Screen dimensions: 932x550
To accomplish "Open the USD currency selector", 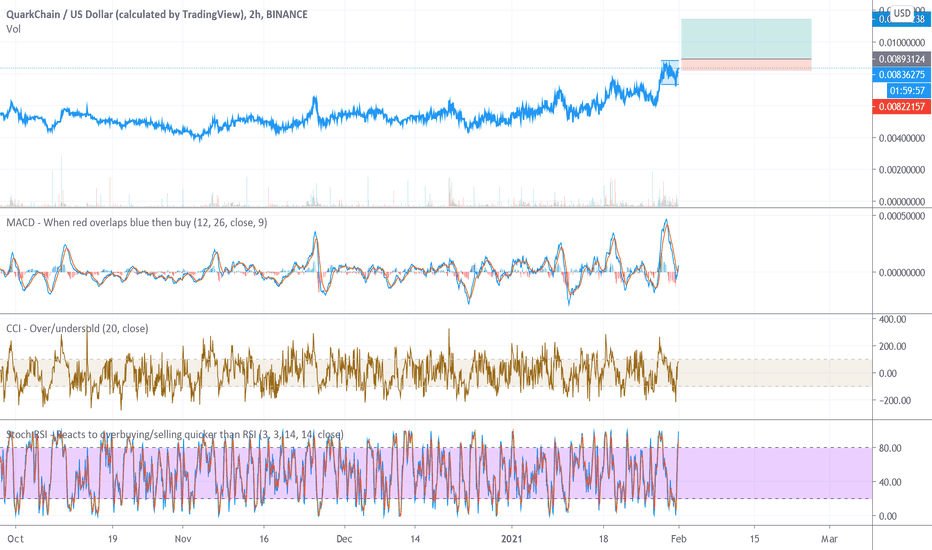I will click(x=902, y=13).
